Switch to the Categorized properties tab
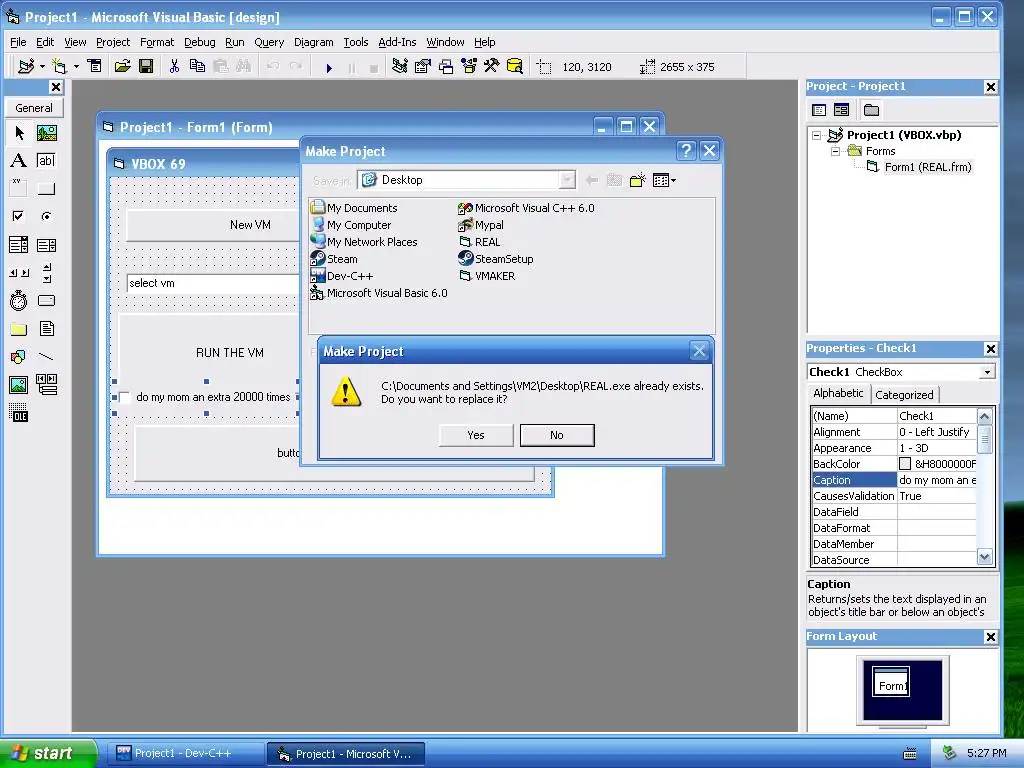Viewport: 1024px width, 768px height. tap(904, 394)
